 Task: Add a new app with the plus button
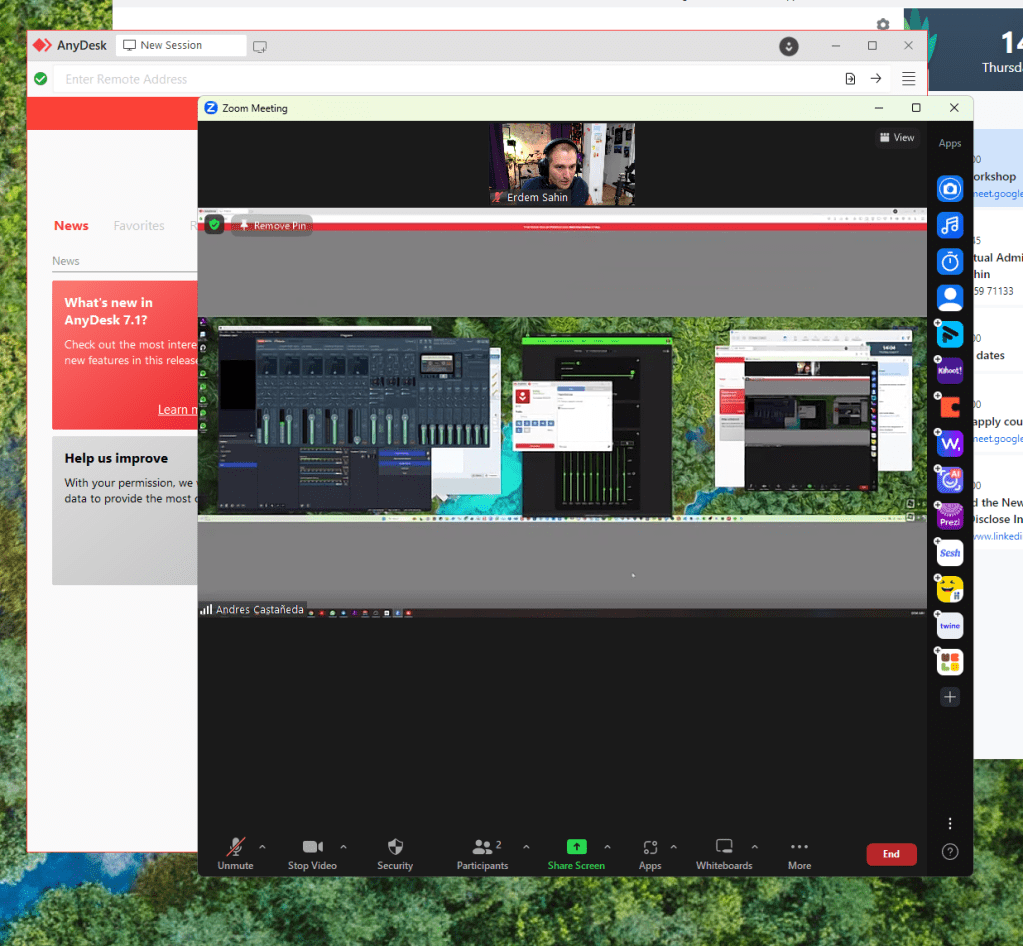[950, 697]
